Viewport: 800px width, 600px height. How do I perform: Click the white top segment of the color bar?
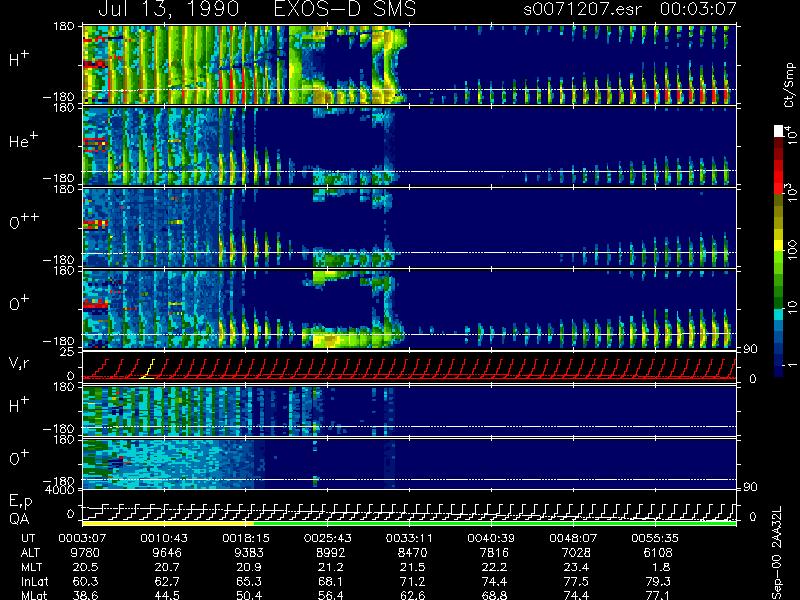779,131
